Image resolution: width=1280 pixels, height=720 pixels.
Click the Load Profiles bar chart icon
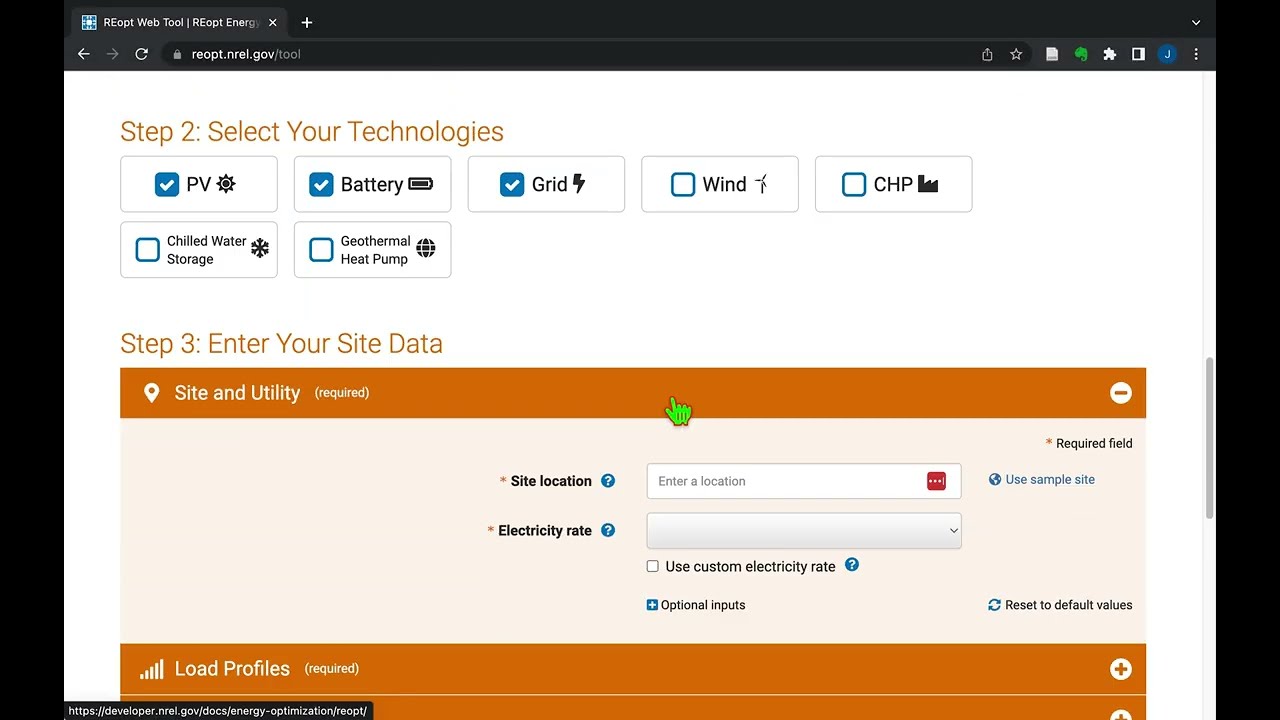click(151, 669)
